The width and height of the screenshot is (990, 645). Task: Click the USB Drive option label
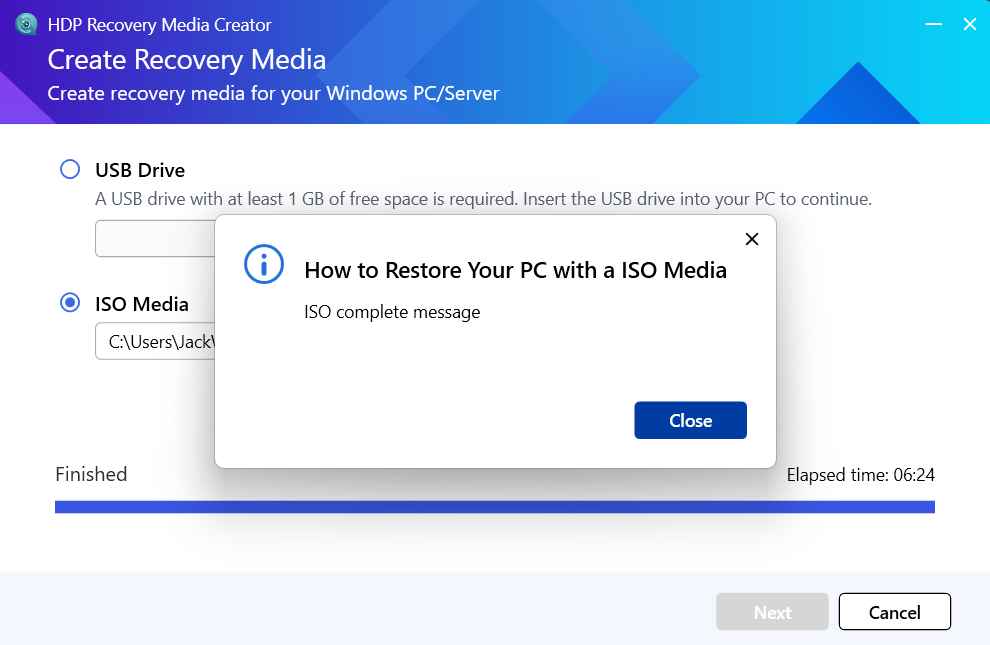(x=140, y=170)
